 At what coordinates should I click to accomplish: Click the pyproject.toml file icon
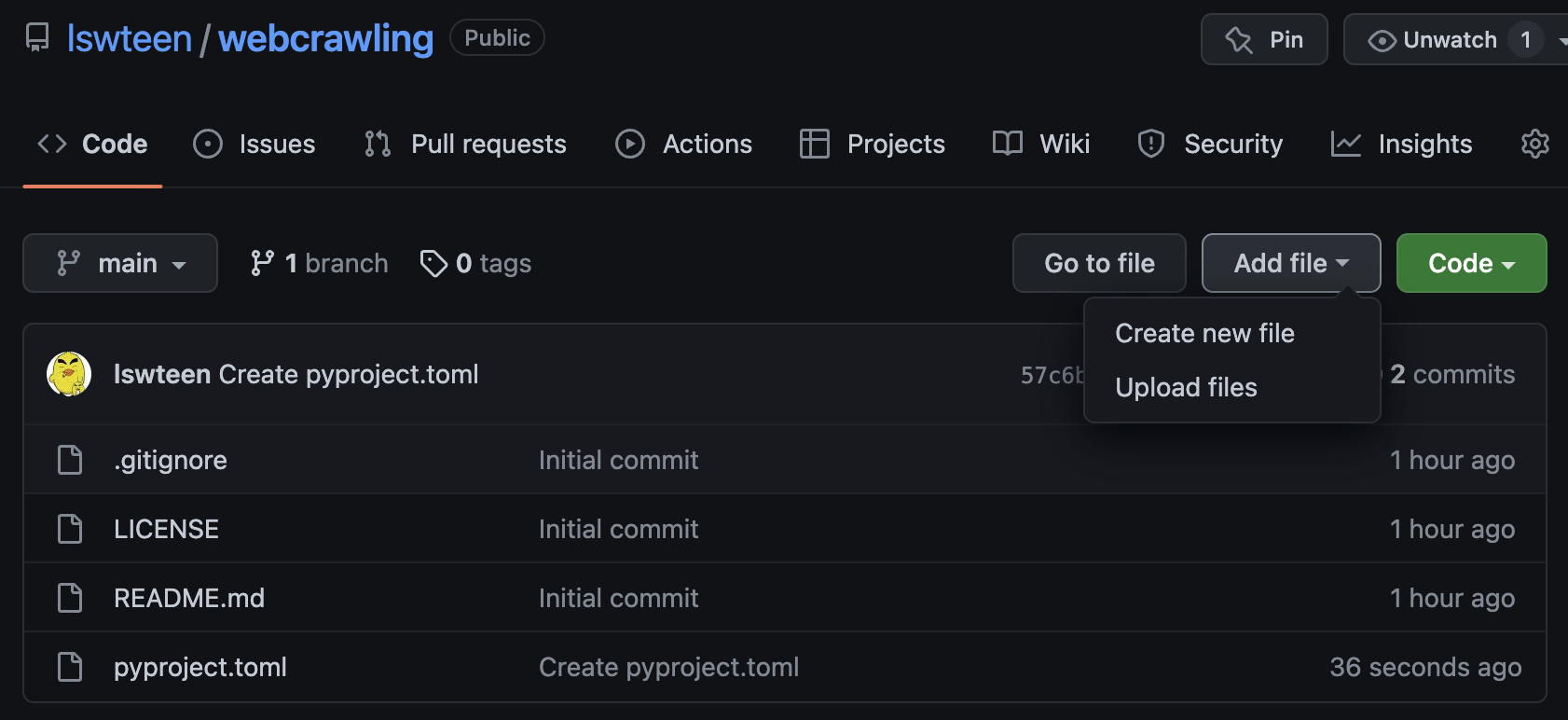(70, 667)
